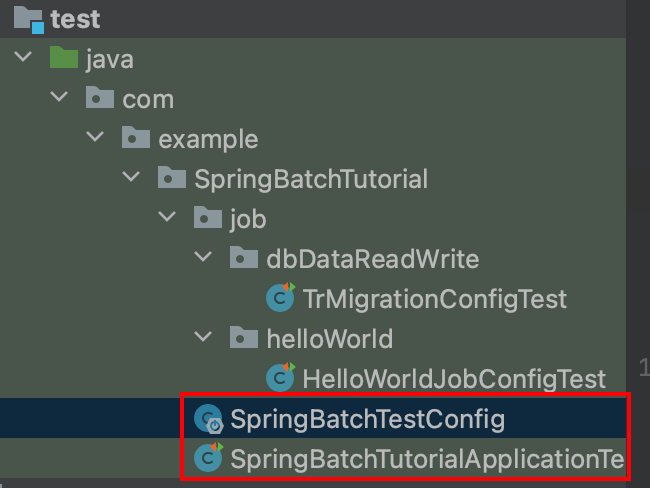Image resolution: width=650 pixels, height=488 pixels.
Task: Click the SpringBatchTestConfig Spring class icon
Action: tap(209, 418)
